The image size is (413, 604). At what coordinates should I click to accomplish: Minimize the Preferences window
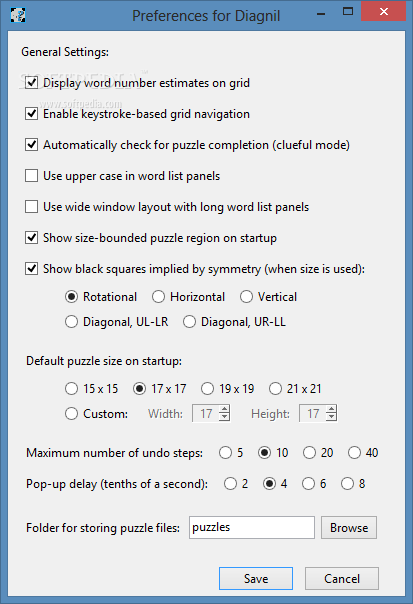(321, 14)
